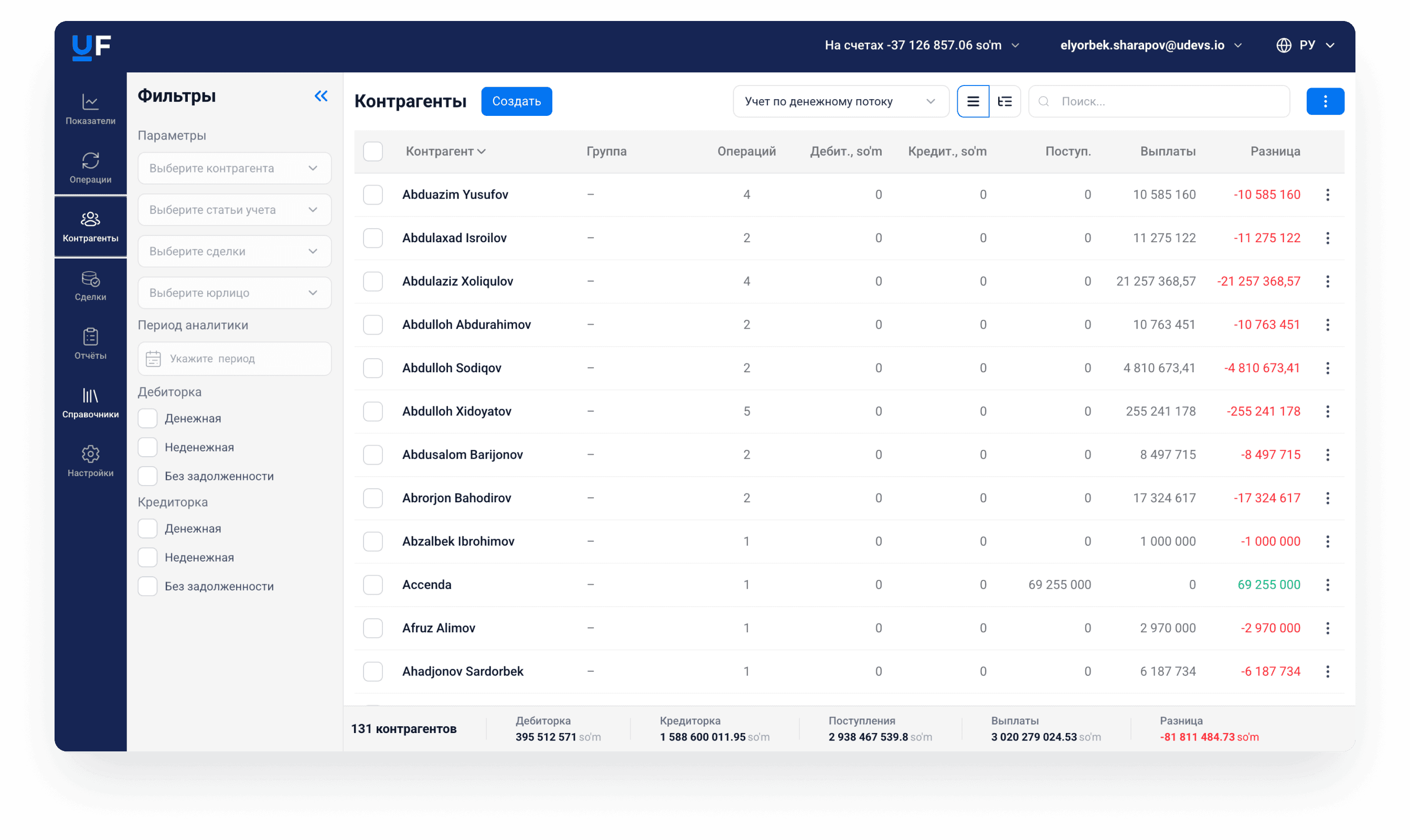
Task: Enable Денежная checkbox under Дебиторка
Action: 148,418
